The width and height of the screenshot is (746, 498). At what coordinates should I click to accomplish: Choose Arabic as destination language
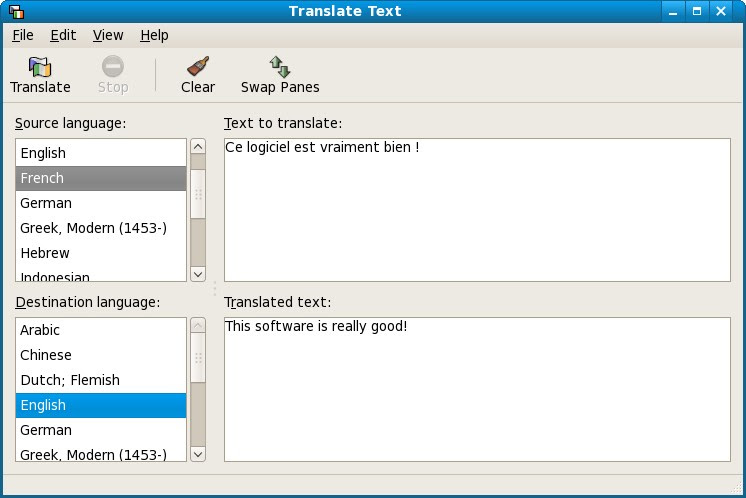click(101, 330)
